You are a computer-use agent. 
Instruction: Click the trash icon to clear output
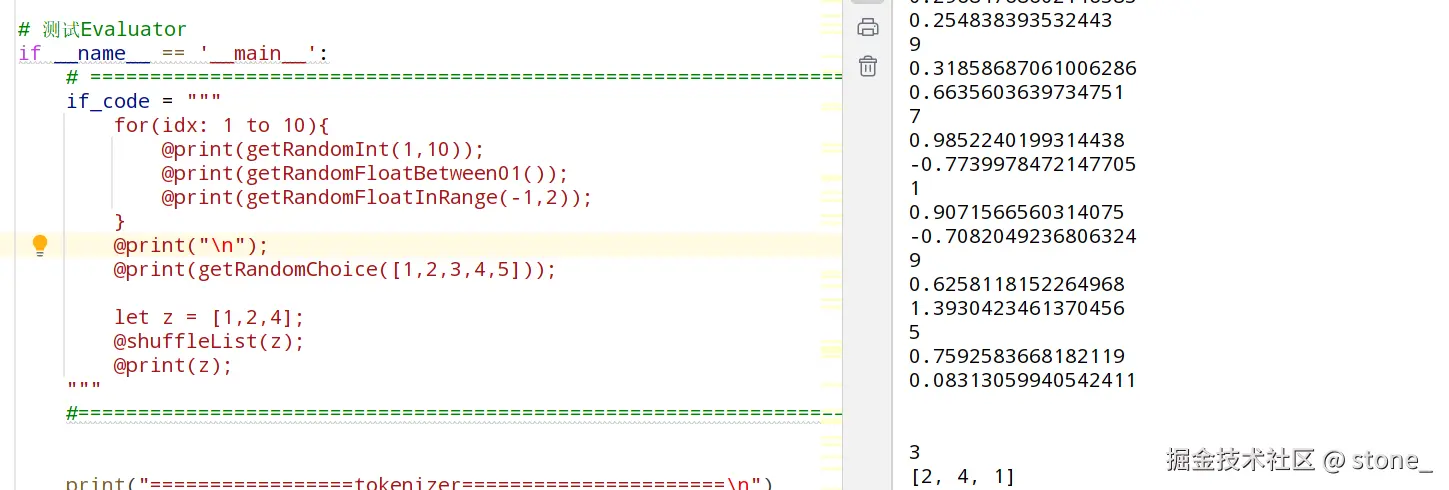coord(868,66)
